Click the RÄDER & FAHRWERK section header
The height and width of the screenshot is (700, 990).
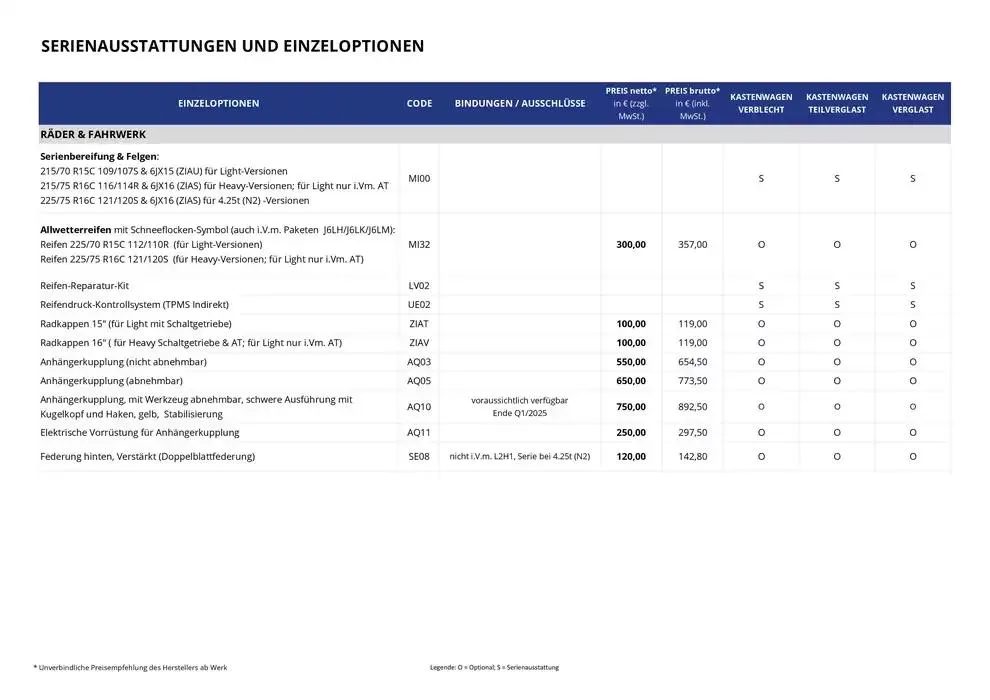[x=94, y=134]
